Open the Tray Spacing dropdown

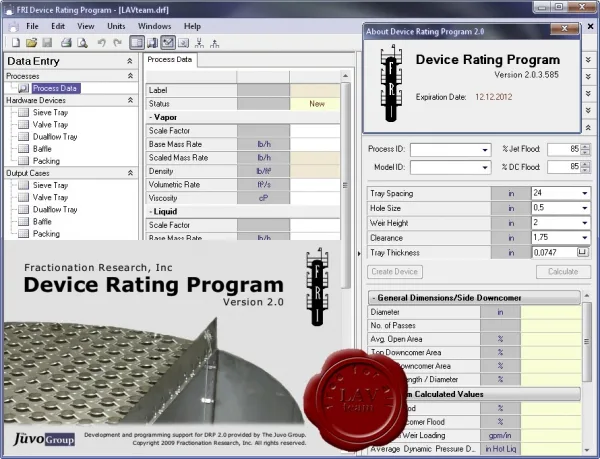tap(585, 193)
